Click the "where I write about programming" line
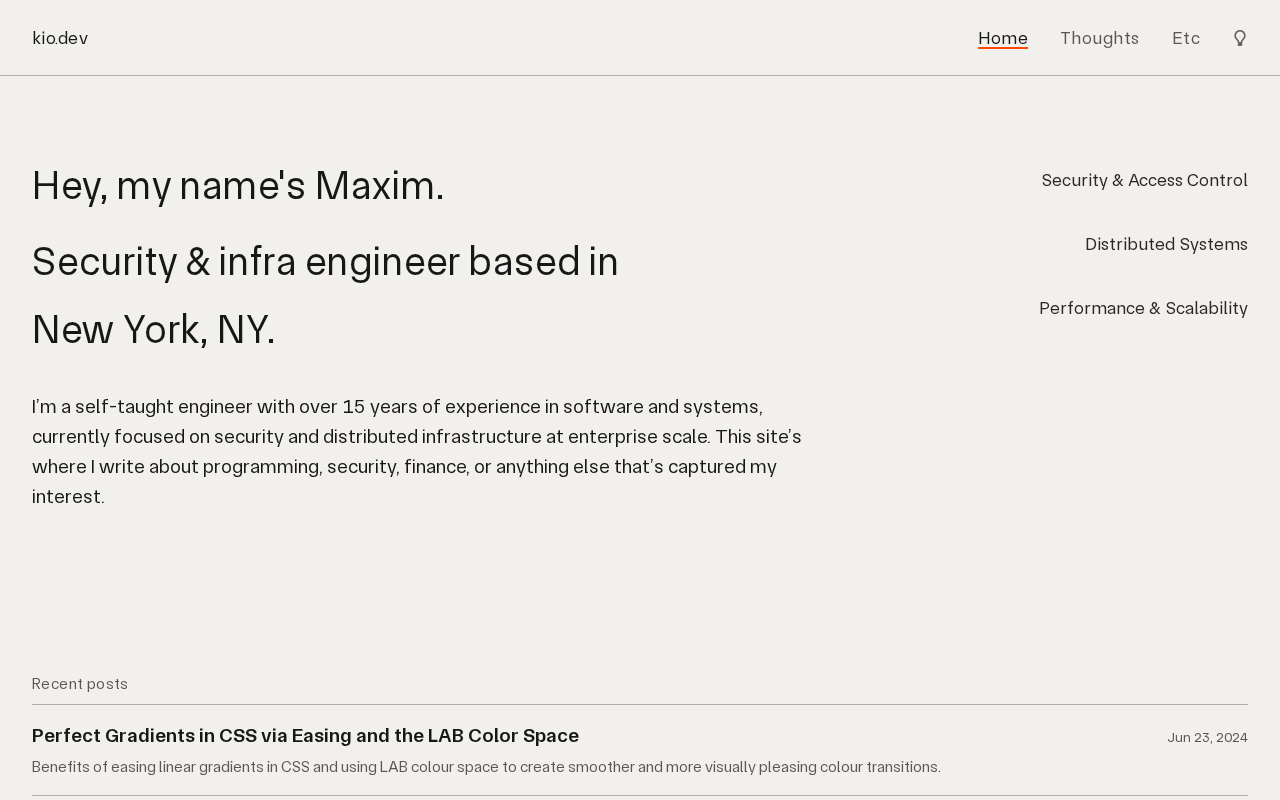 coord(404,467)
